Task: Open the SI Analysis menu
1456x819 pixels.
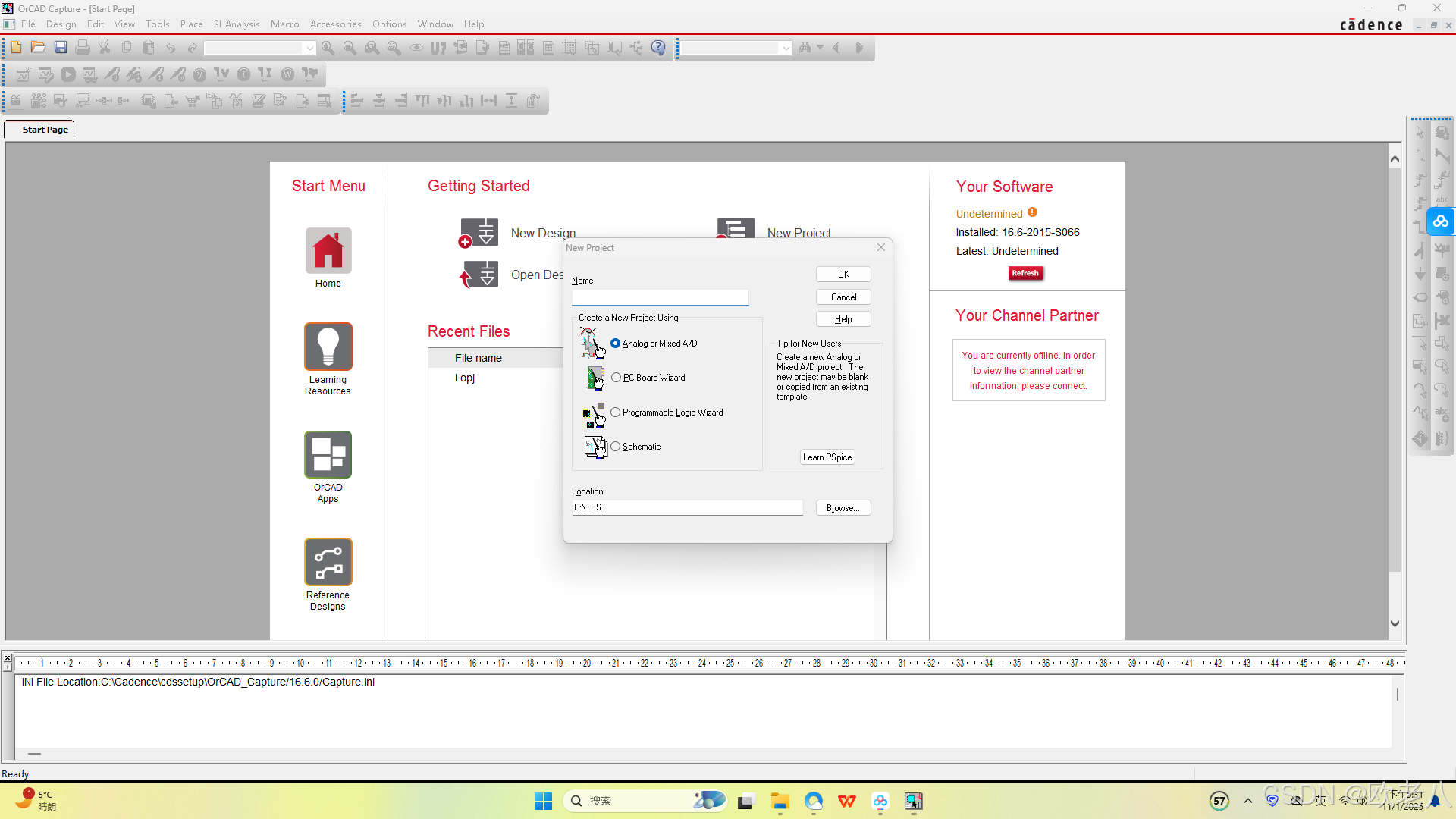Action: pos(237,24)
